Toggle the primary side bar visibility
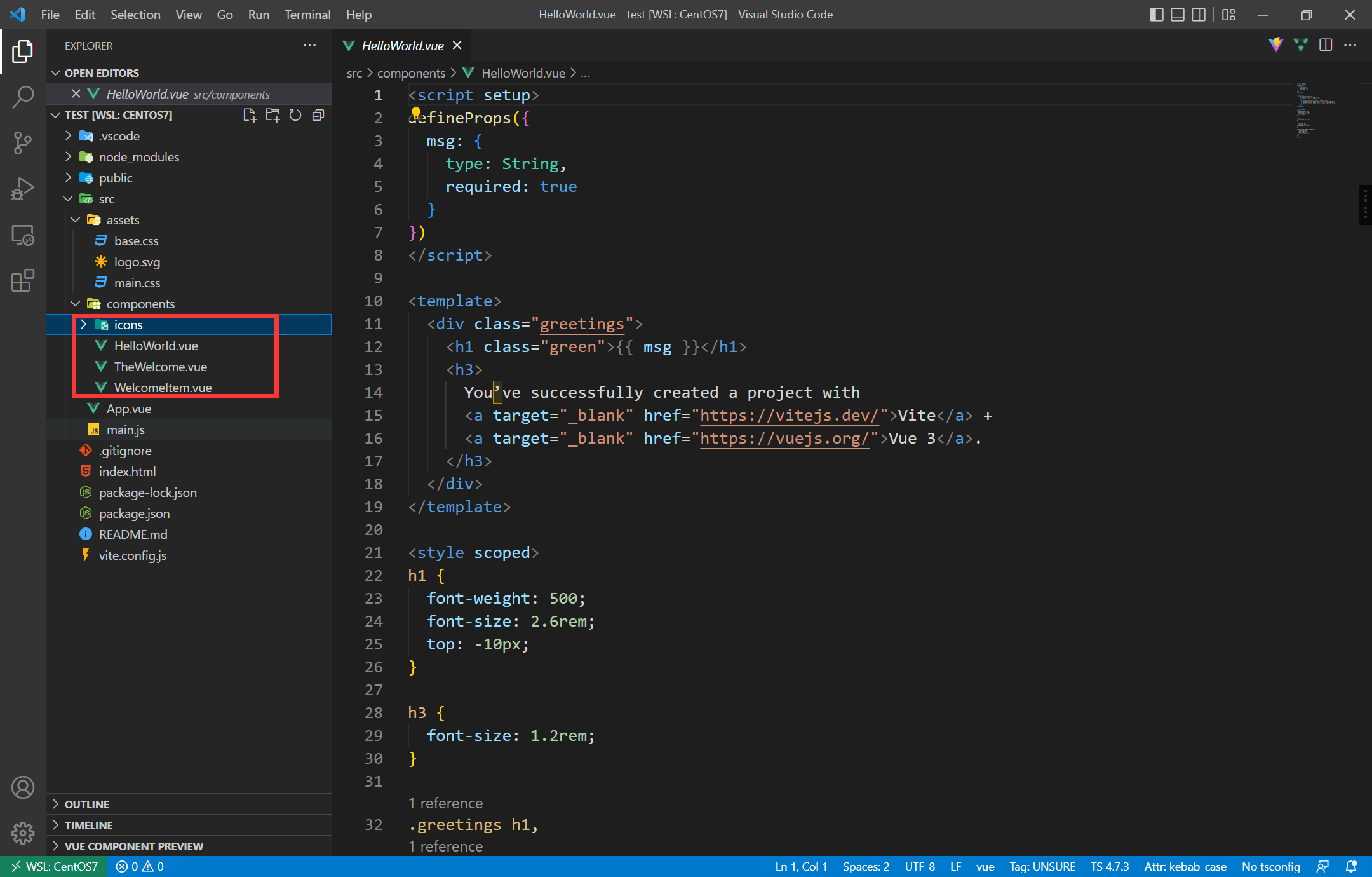1372x877 pixels. click(1157, 15)
